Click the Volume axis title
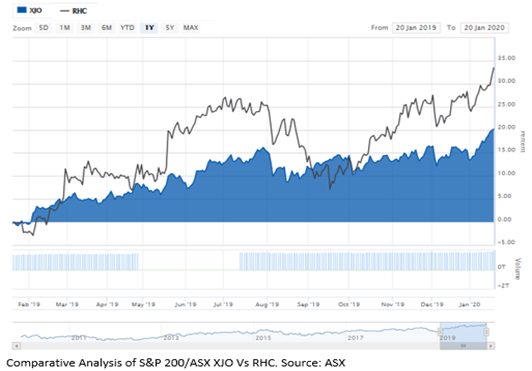The height and width of the screenshot is (371, 532). pyautogui.click(x=517, y=268)
